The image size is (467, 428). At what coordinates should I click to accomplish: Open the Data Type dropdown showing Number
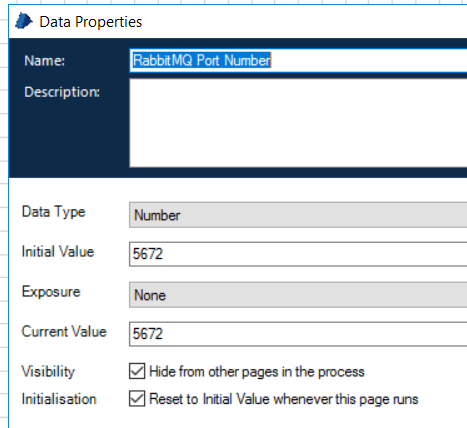pos(298,215)
